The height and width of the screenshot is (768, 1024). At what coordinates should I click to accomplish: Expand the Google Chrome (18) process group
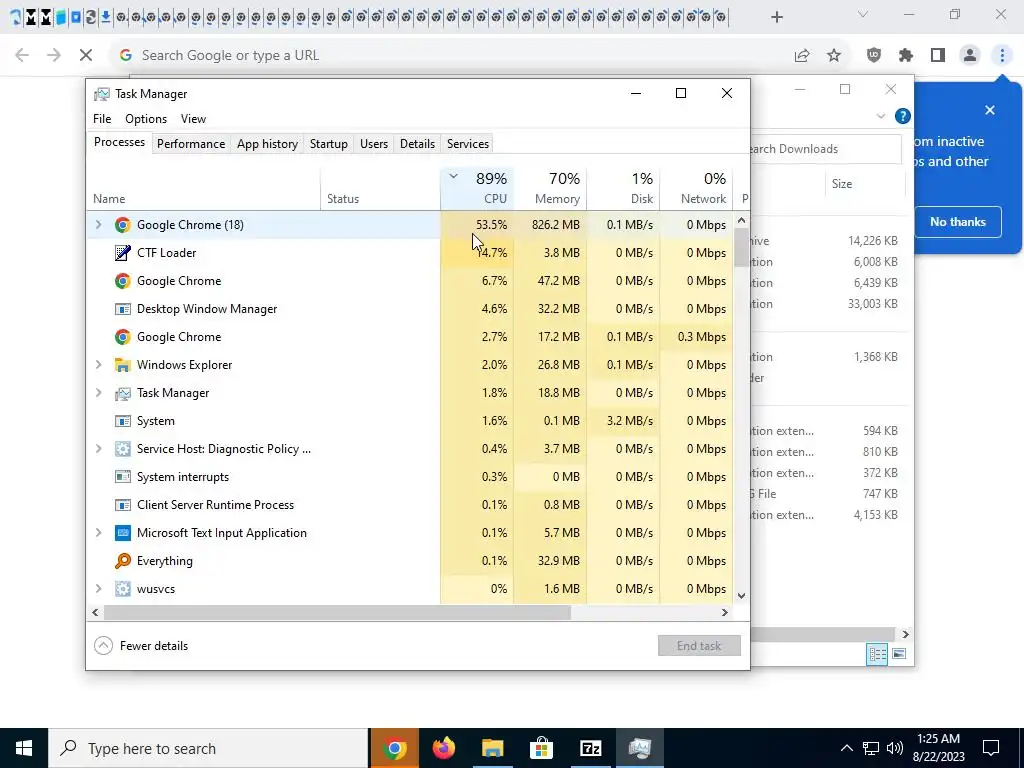(x=99, y=225)
